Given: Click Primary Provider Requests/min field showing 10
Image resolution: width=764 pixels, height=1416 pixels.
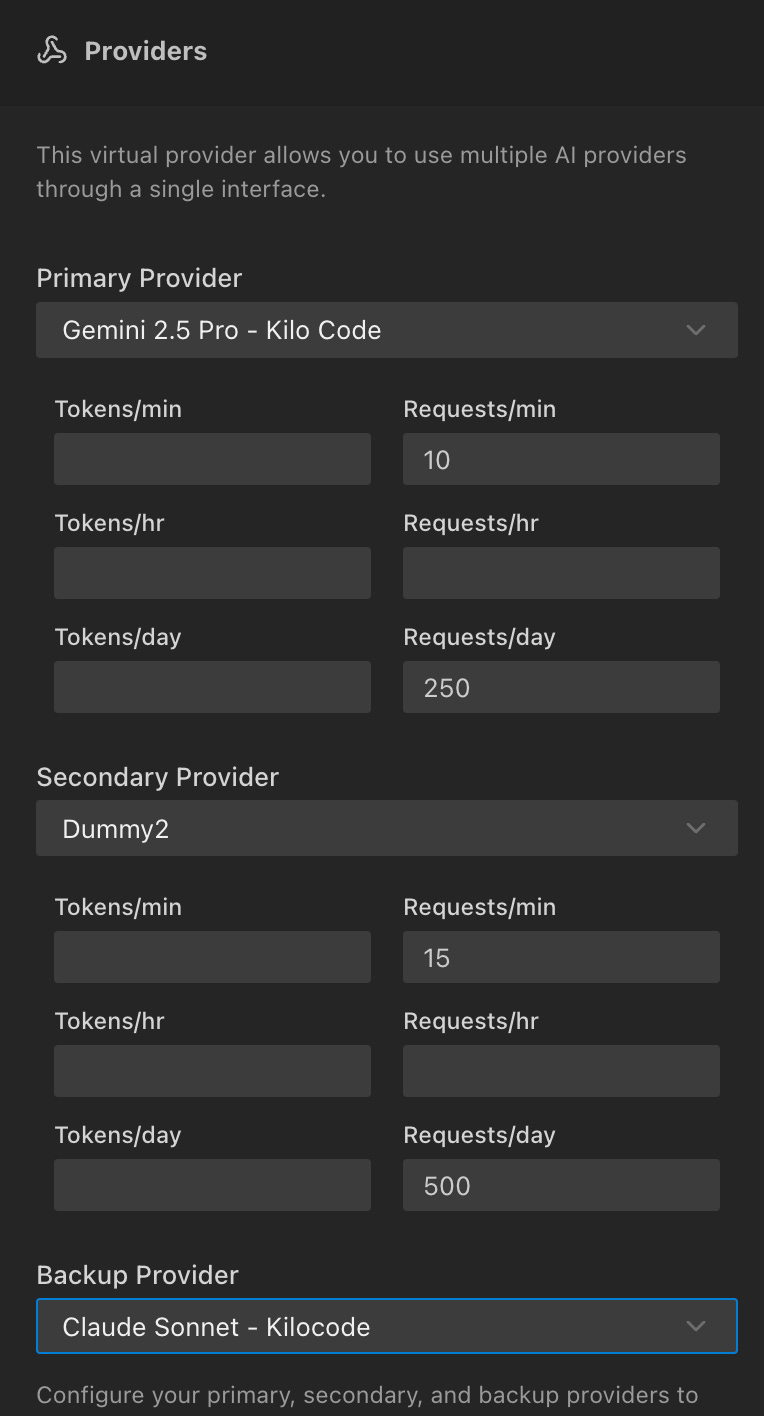Looking at the screenshot, I should [561, 459].
